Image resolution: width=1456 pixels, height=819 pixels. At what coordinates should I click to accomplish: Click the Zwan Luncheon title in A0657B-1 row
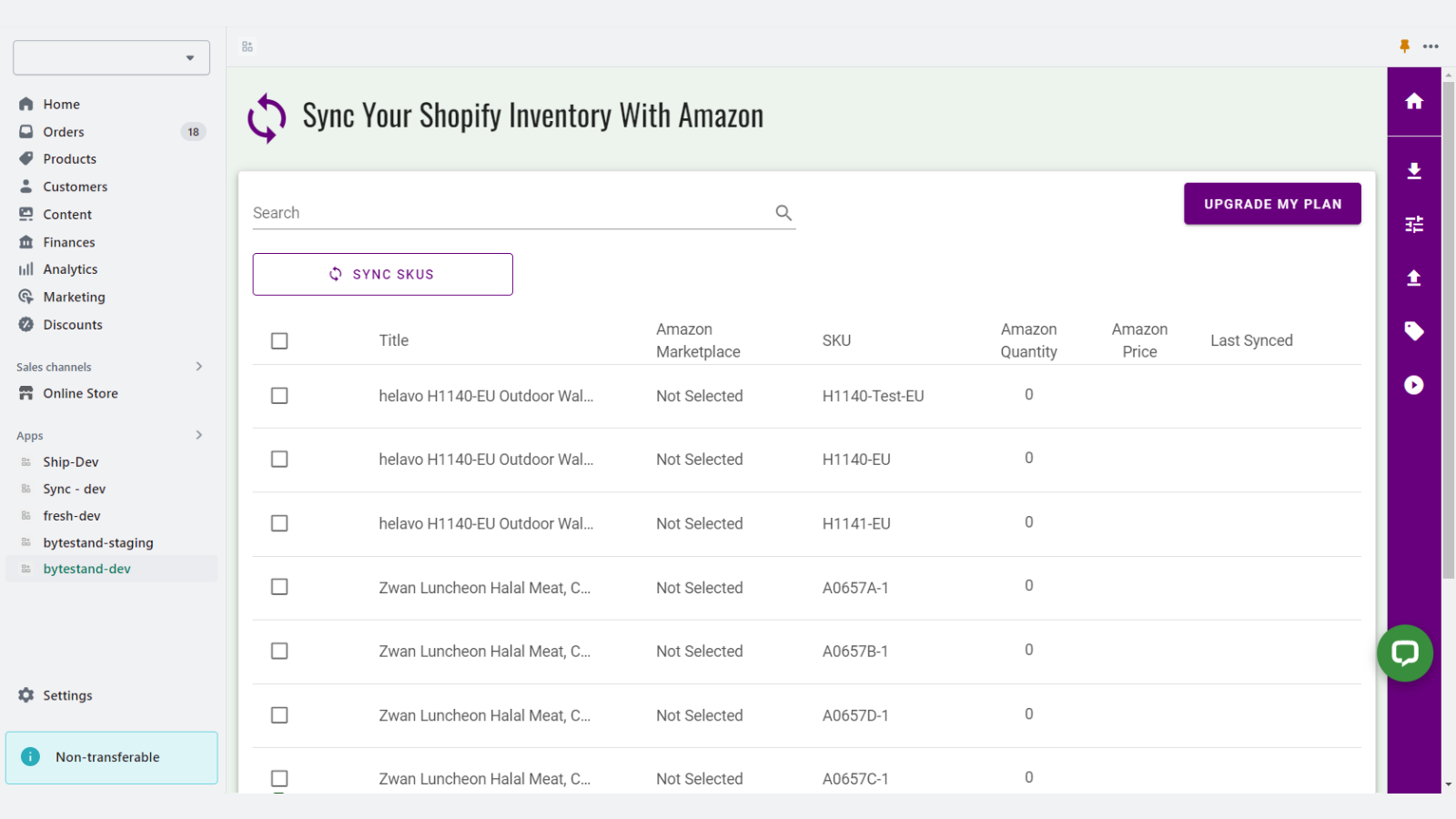pyautogui.click(x=484, y=652)
